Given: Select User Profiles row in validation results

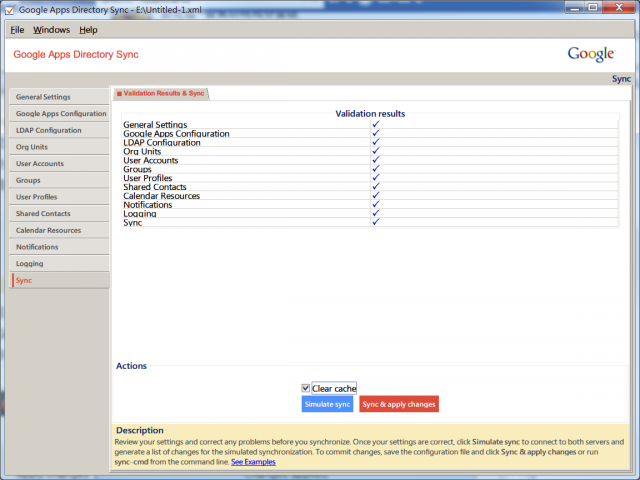Looking at the screenshot, I should (370, 178).
